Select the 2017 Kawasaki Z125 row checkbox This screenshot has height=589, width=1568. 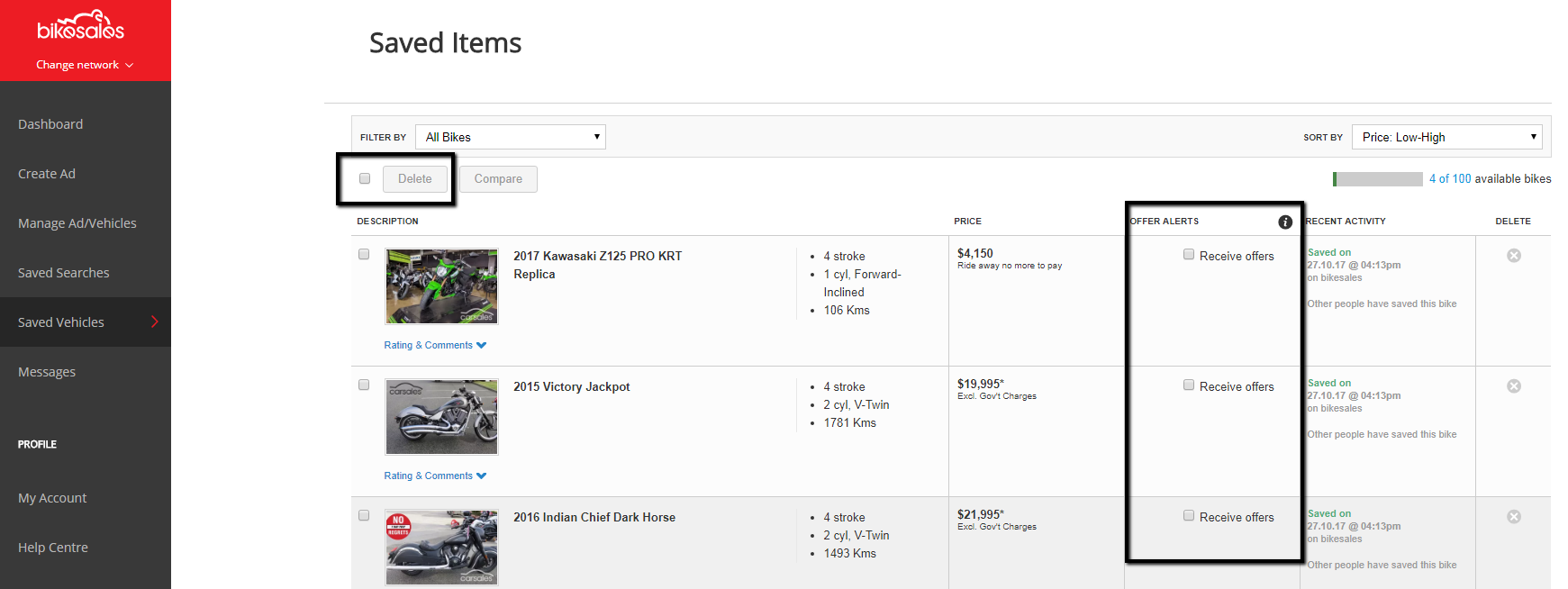[364, 254]
